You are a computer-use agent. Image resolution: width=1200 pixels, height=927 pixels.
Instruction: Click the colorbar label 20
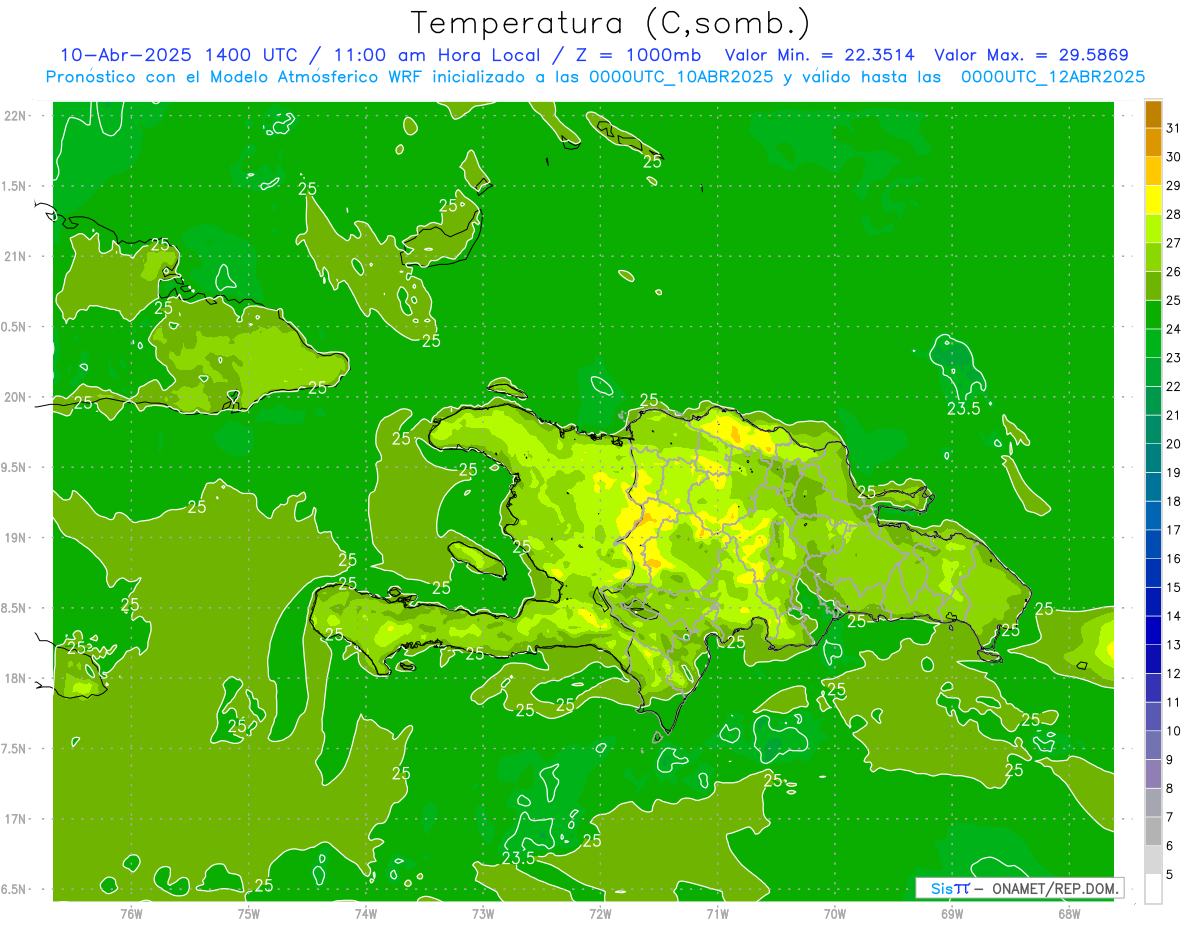click(x=1174, y=444)
